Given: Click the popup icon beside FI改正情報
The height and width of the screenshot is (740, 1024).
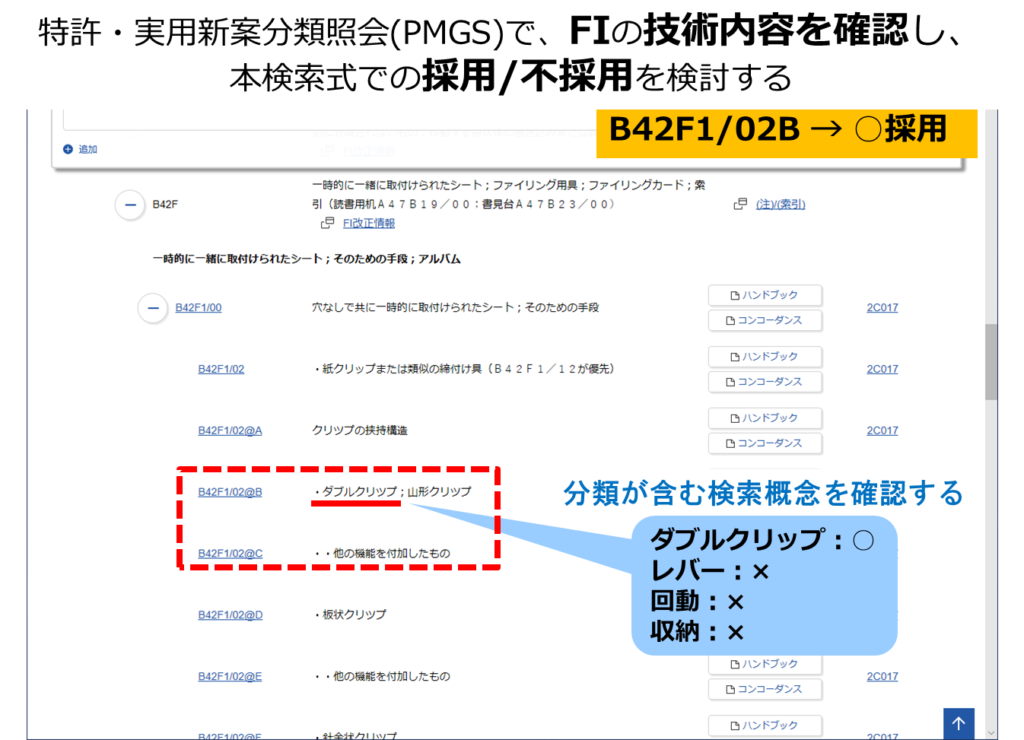Looking at the screenshot, I should point(327,223).
